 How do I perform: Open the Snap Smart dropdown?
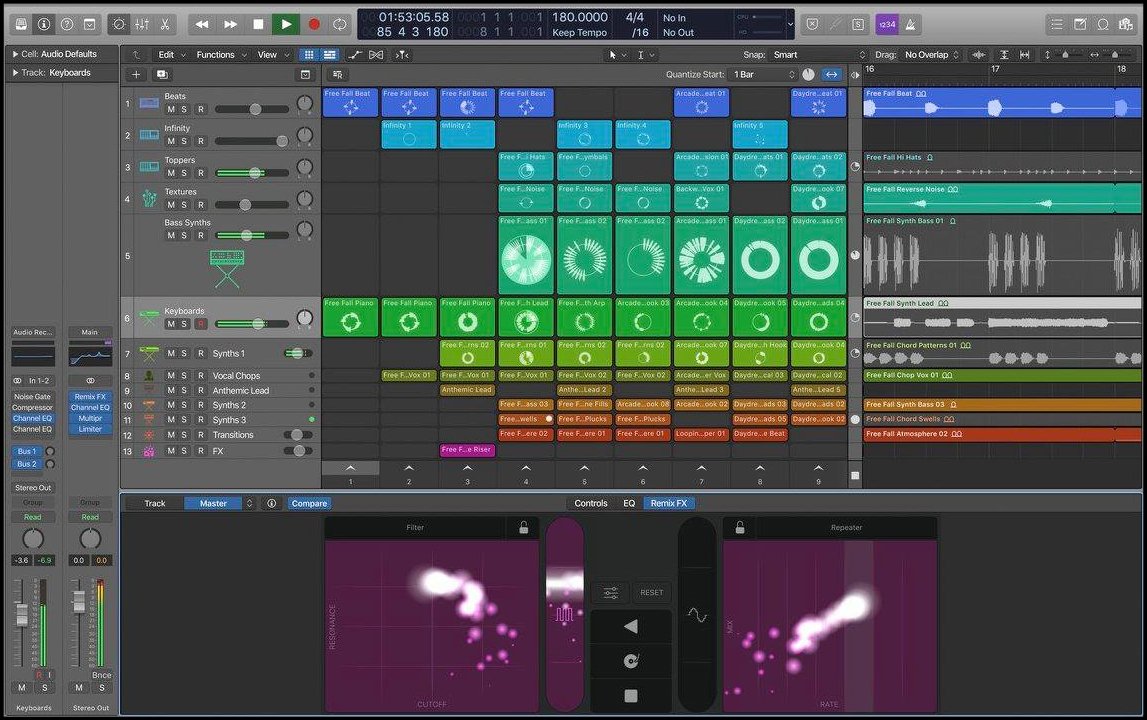(x=817, y=55)
